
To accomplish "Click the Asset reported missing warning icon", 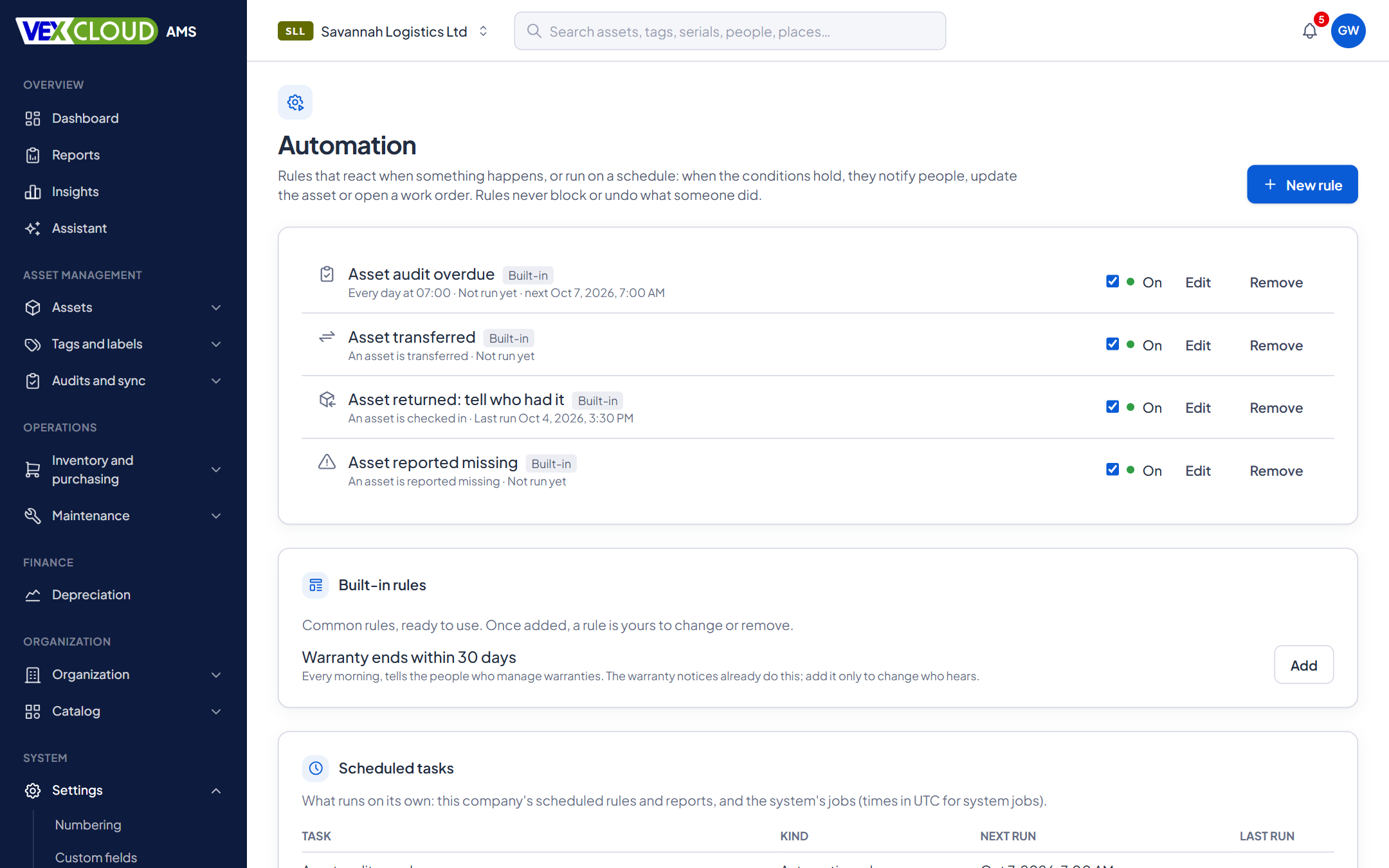I will tap(327, 462).
